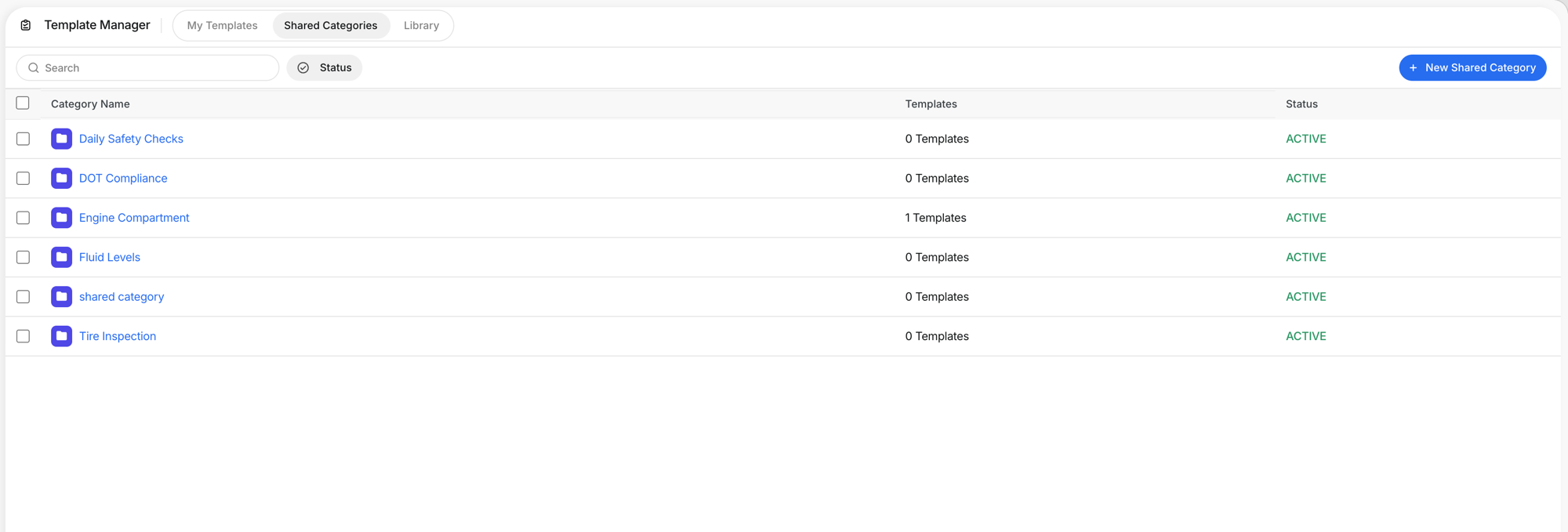The image size is (1568, 532).
Task: Click the checkmark icon on the Status filter
Action: [x=303, y=67]
